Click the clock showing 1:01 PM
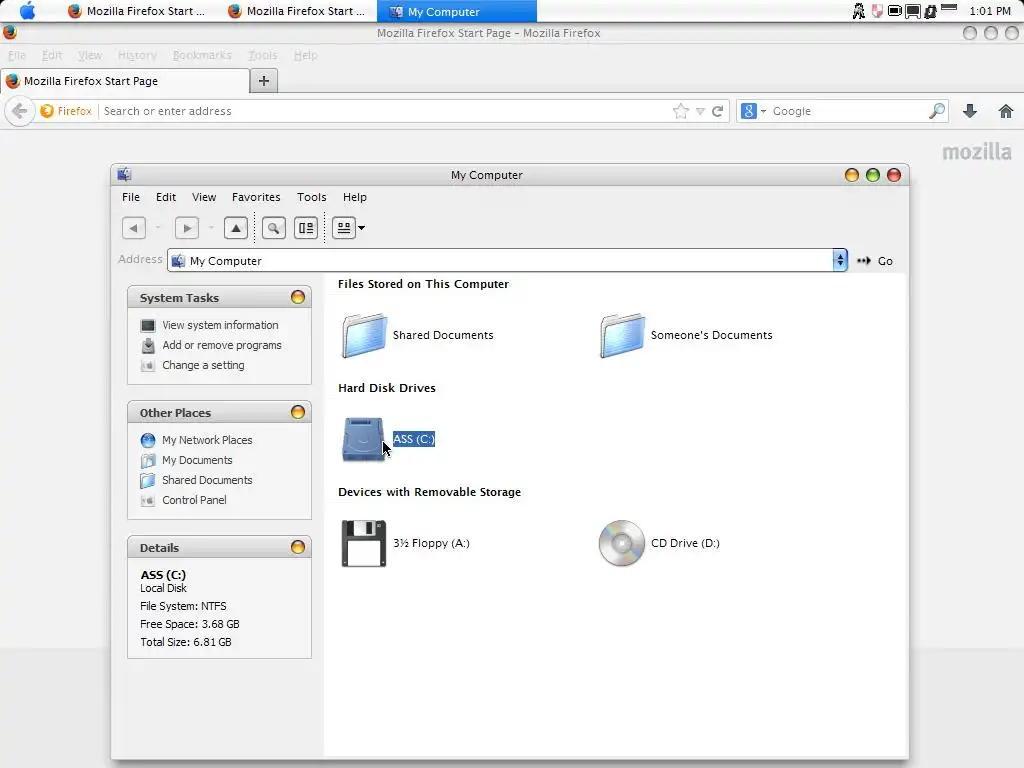The image size is (1024, 768). click(x=990, y=11)
